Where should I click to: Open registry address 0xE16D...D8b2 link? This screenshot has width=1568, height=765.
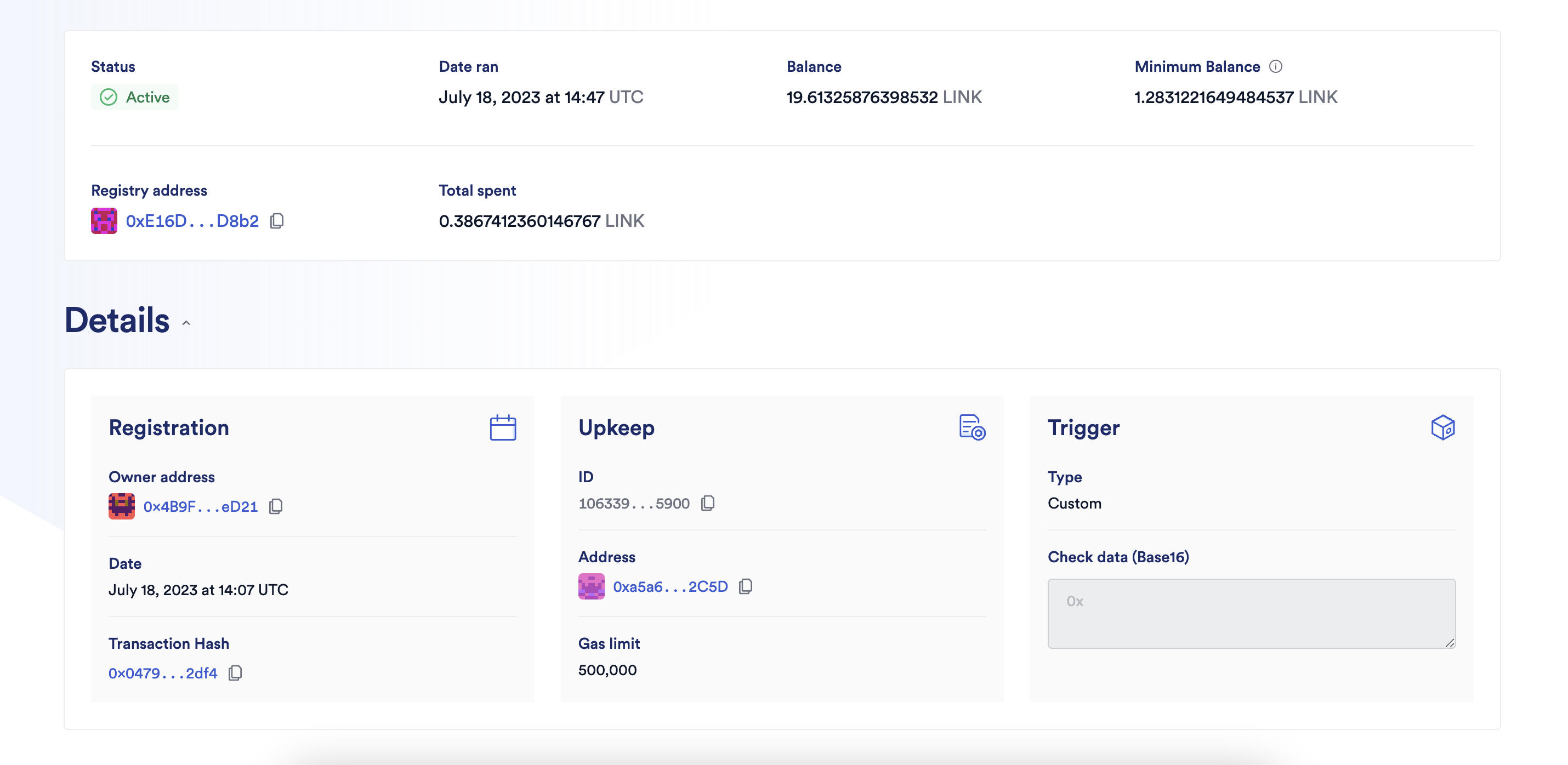point(192,221)
